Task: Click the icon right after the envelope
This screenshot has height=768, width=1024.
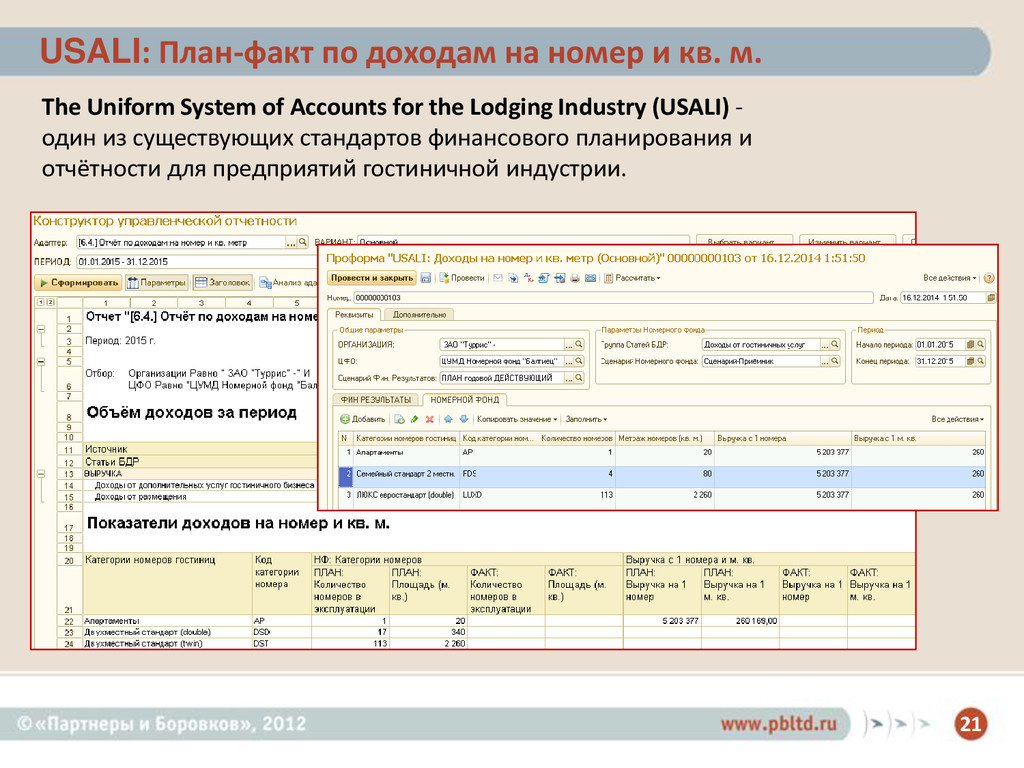Action: coord(513,278)
